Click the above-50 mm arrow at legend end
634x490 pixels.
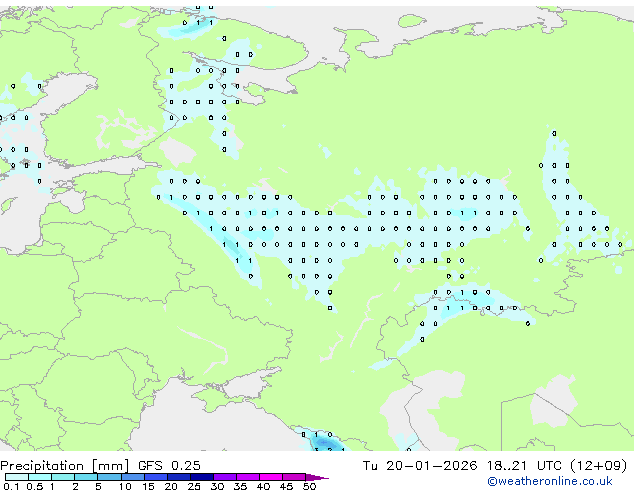point(317,477)
